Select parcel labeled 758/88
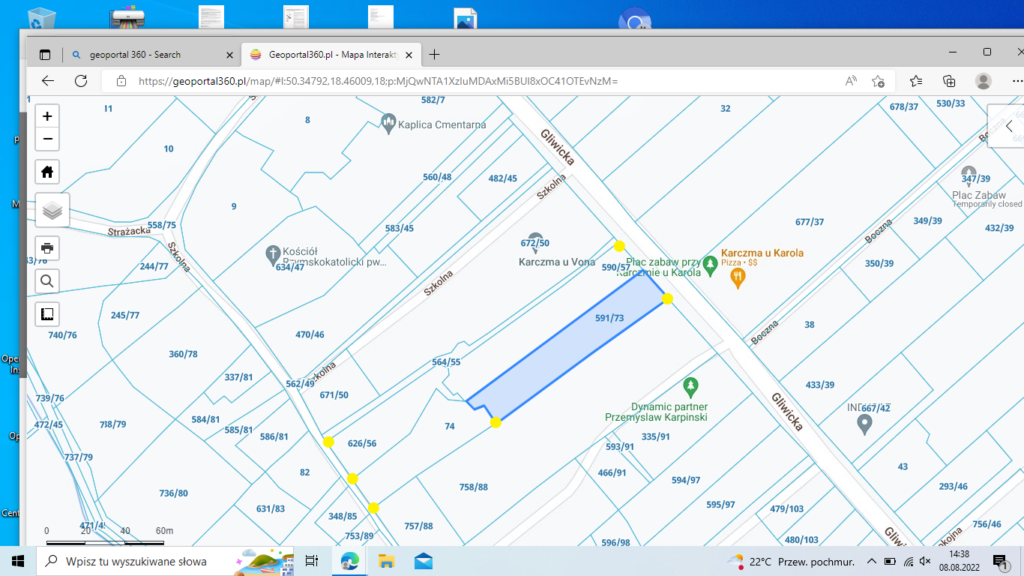 [473, 487]
